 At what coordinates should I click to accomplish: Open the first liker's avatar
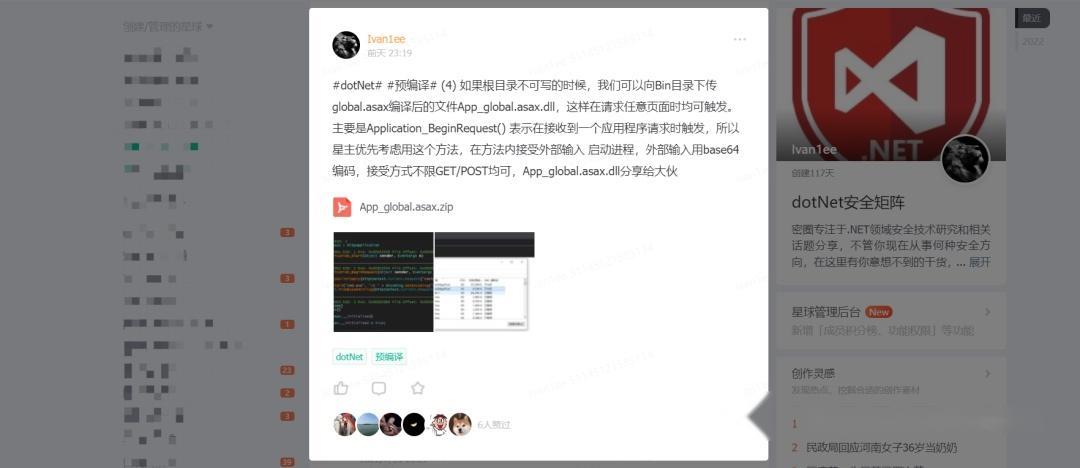point(344,425)
